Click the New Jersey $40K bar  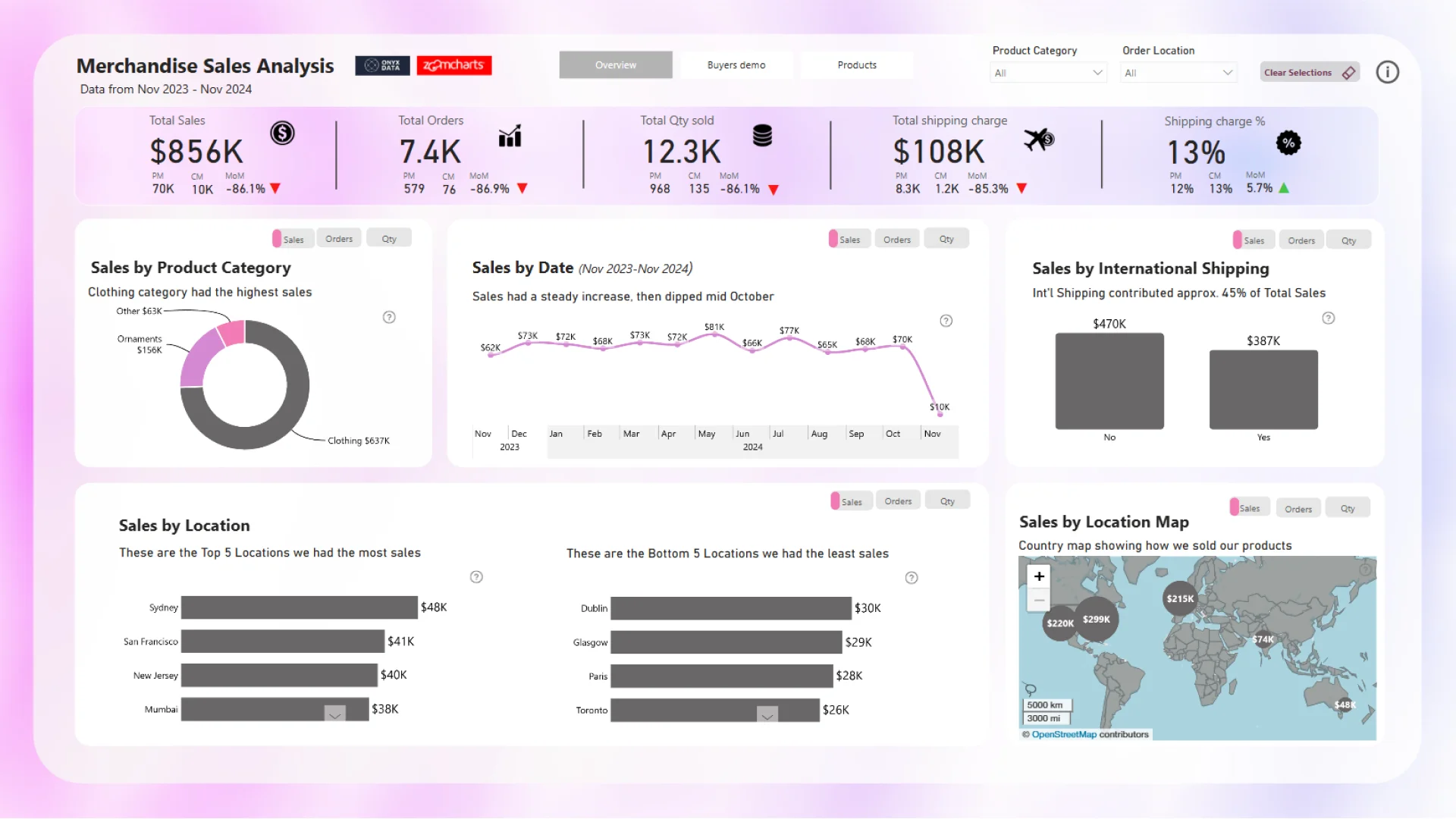click(279, 675)
